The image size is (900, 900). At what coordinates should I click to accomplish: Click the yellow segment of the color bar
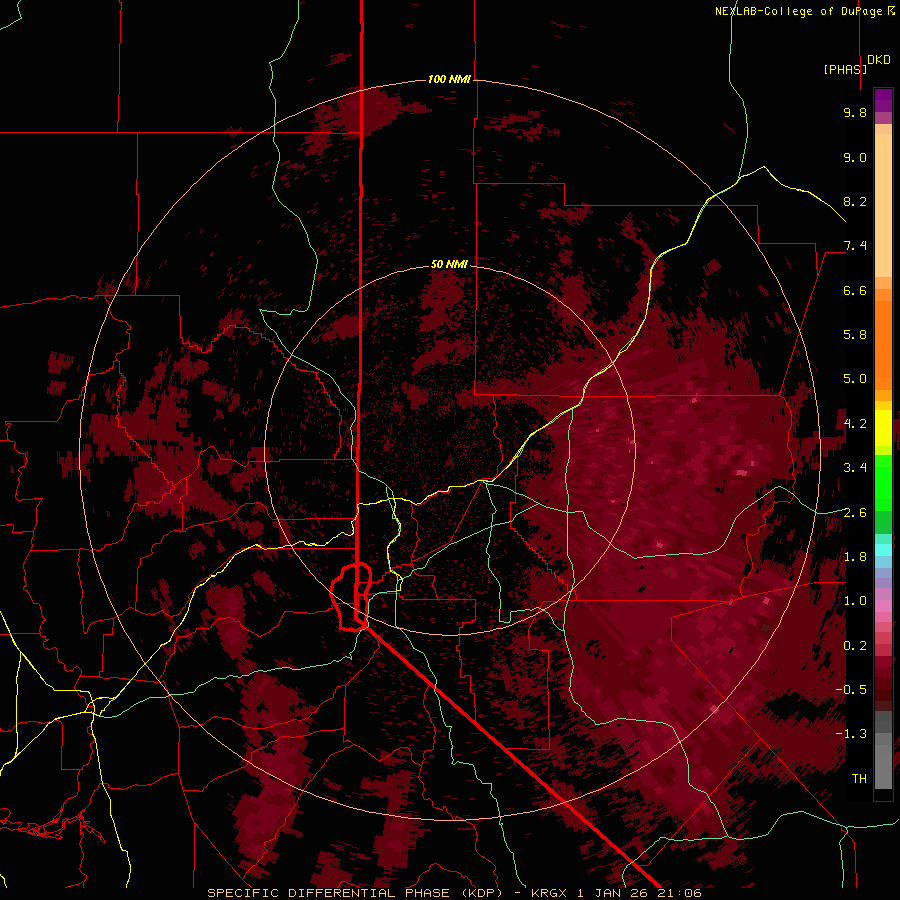pyautogui.click(x=883, y=428)
